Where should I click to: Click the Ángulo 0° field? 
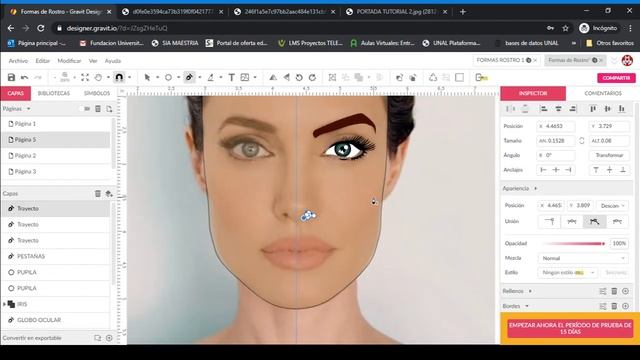[x=556, y=156]
